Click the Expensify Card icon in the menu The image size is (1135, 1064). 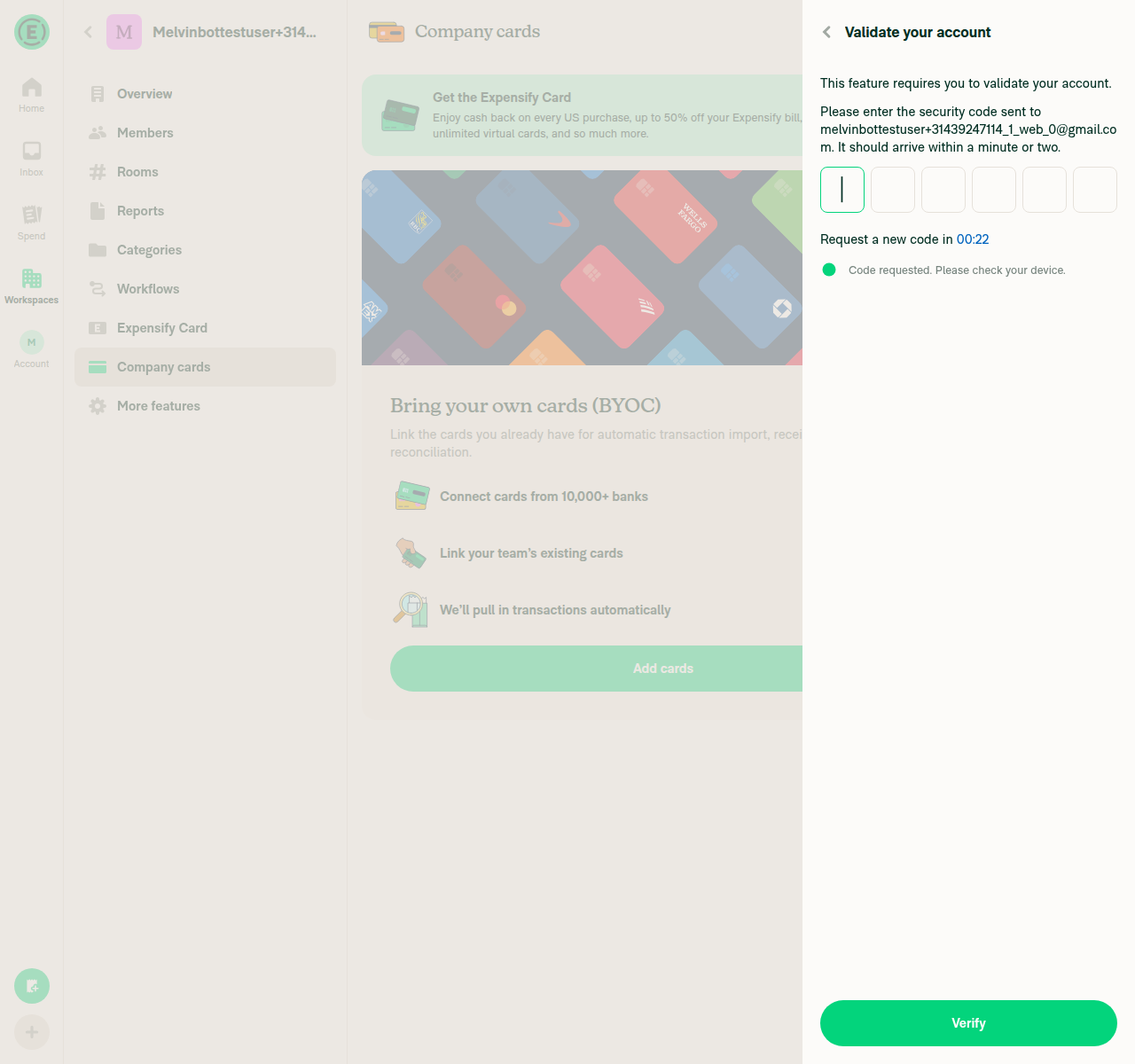click(x=98, y=328)
